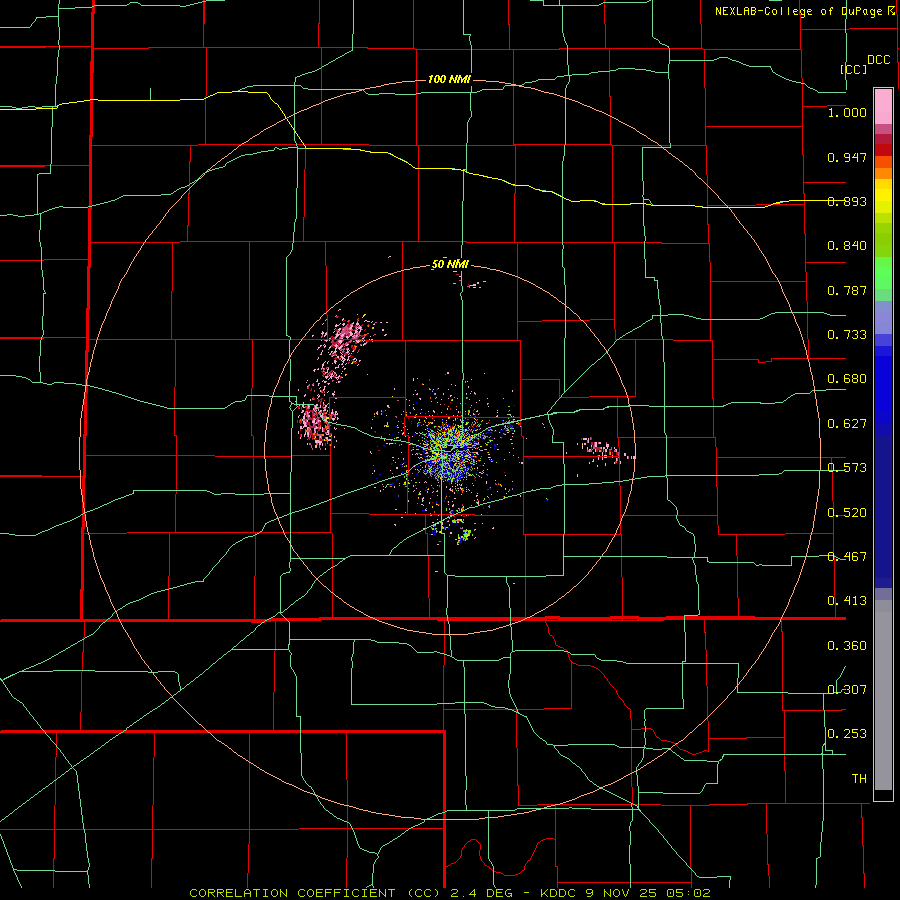
Task: Pick the light pink color bar segment
Action: pos(883,106)
